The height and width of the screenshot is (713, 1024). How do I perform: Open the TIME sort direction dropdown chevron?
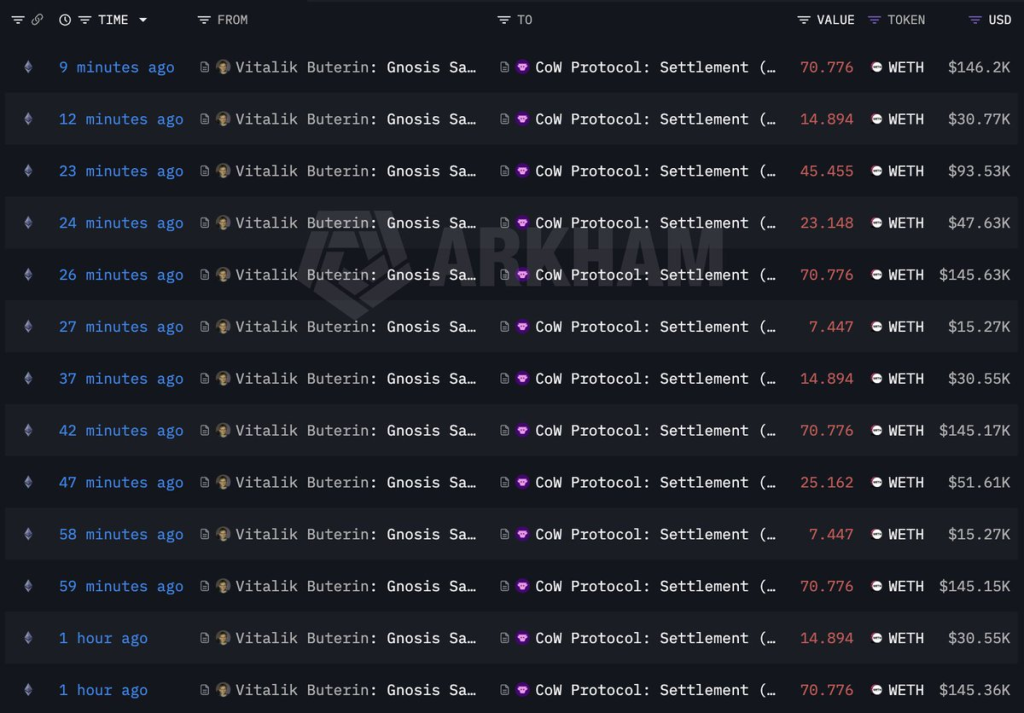142,19
